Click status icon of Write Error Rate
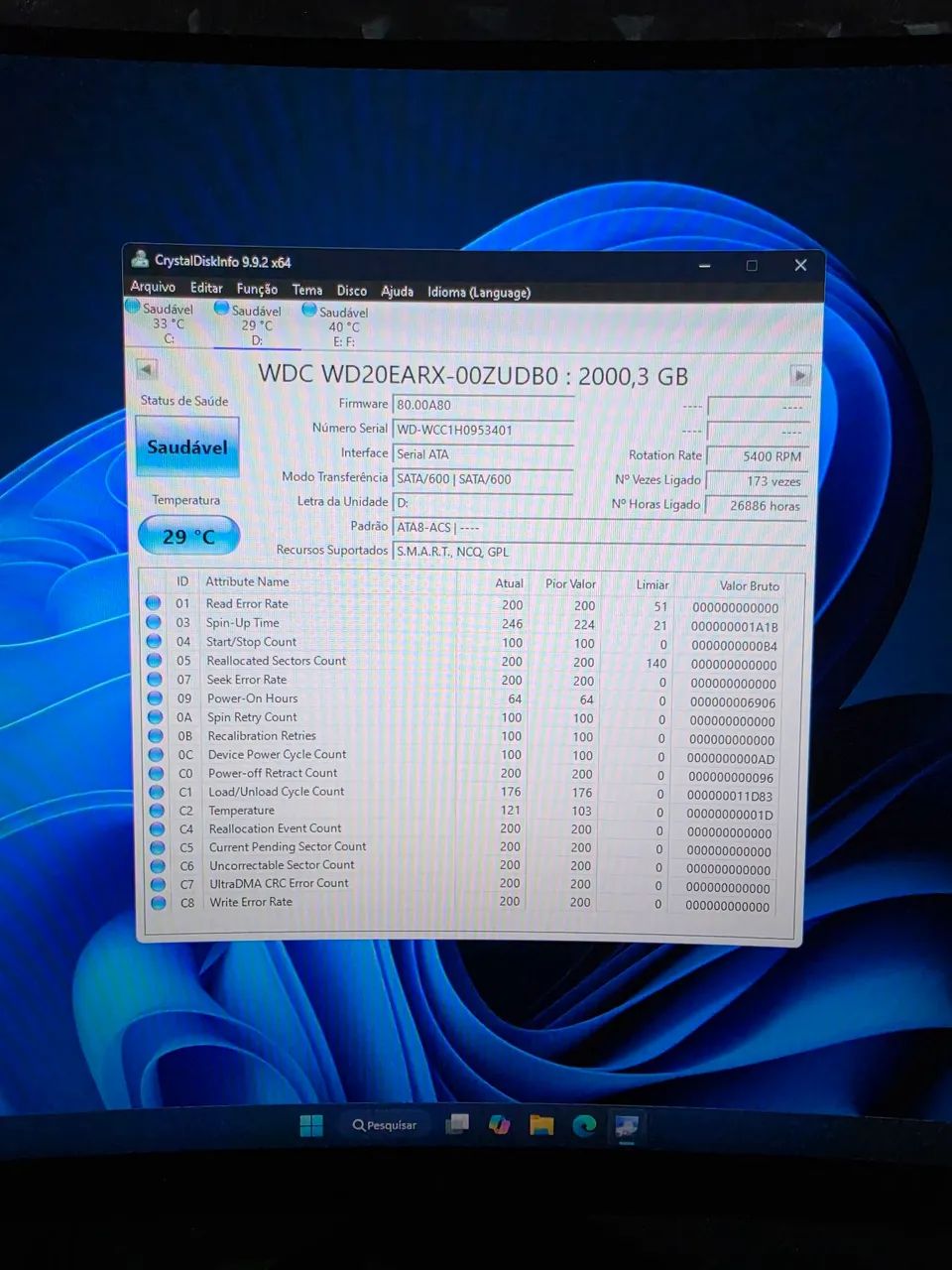The width and height of the screenshot is (952, 1270). point(159,903)
